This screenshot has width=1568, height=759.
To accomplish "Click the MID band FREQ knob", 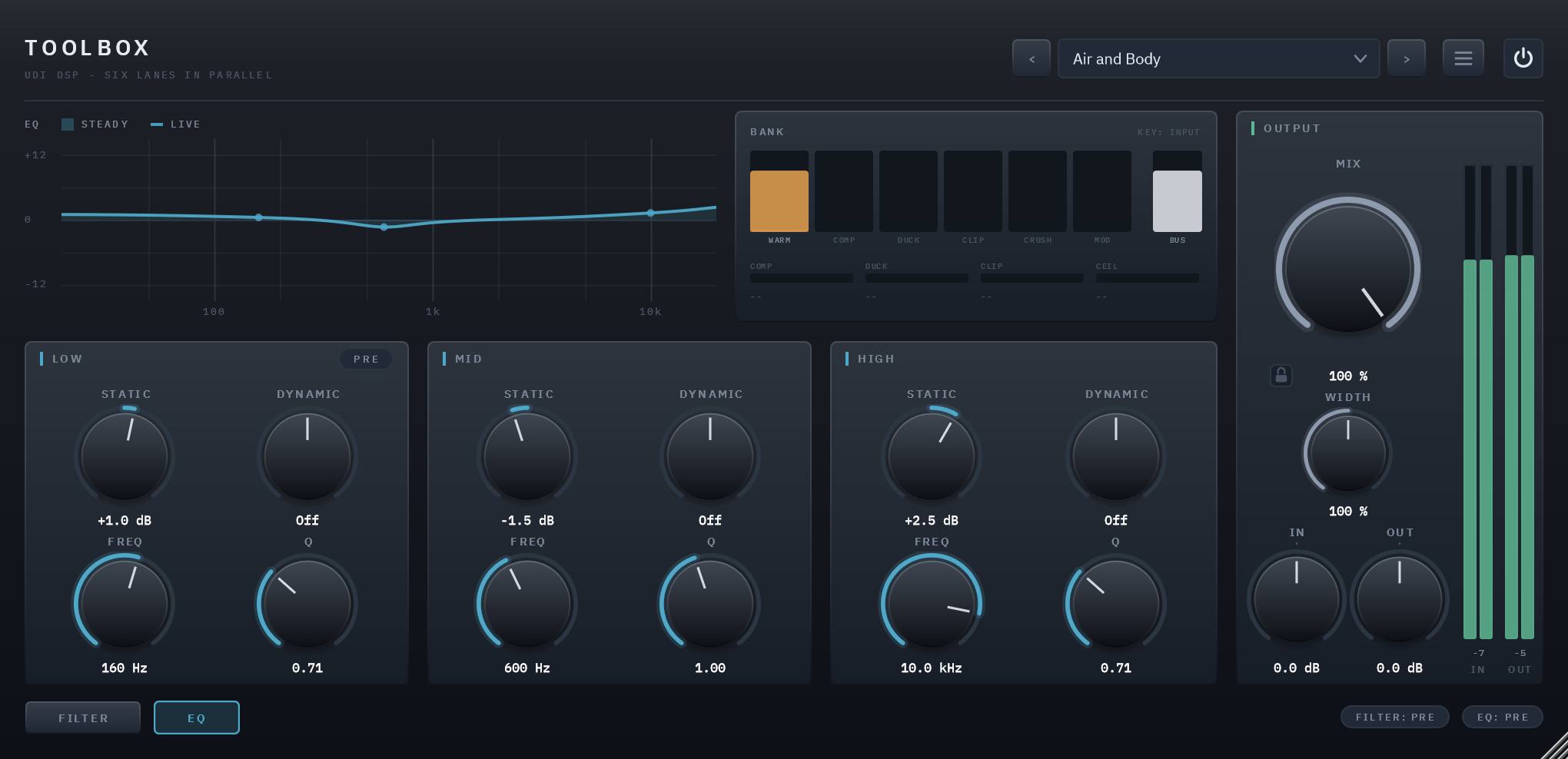I will [527, 603].
